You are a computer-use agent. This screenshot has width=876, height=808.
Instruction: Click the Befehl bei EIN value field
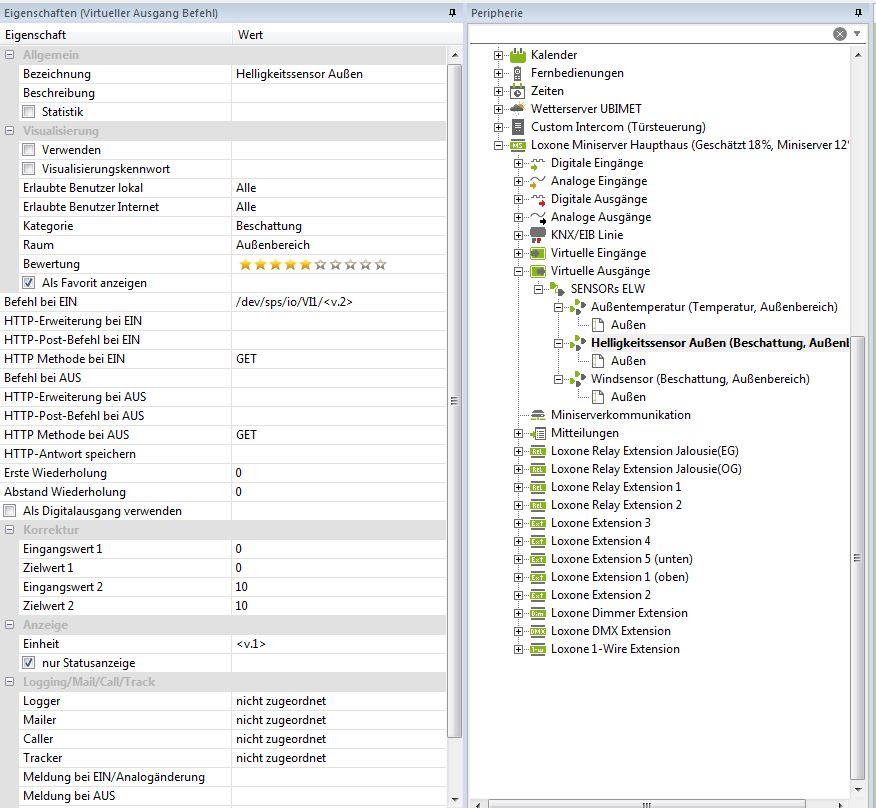coord(340,302)
